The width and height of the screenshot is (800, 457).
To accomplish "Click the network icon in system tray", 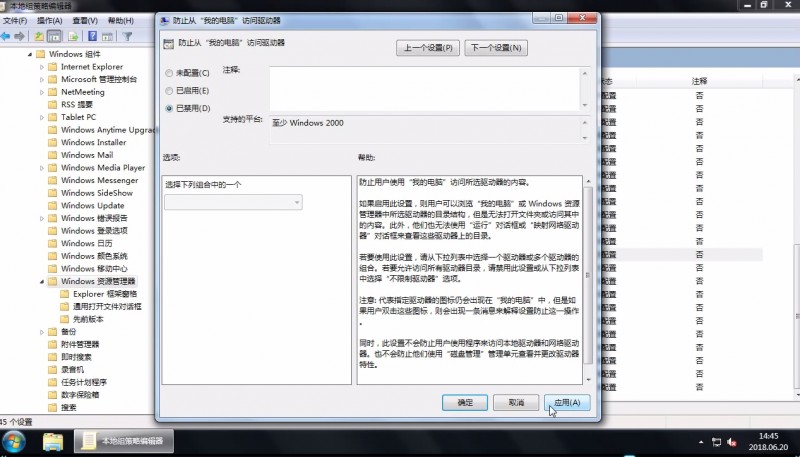I will coord(716,442).
